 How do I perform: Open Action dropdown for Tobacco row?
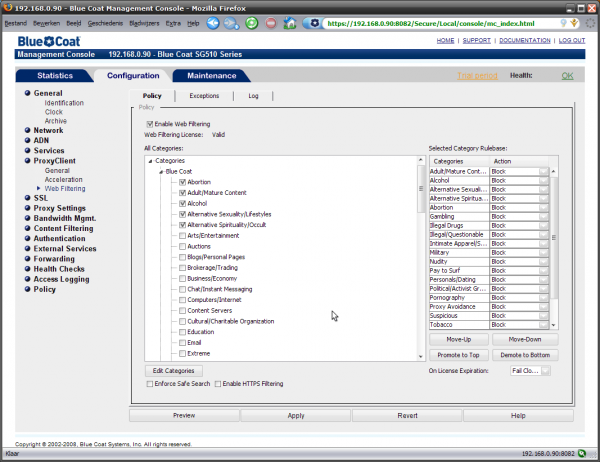543,325
